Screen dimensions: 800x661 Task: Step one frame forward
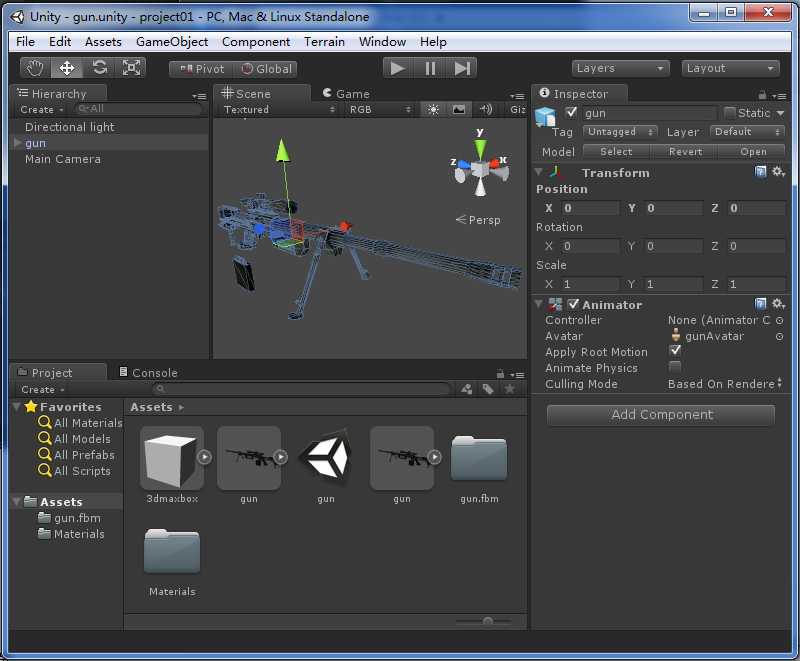point(462,68)
